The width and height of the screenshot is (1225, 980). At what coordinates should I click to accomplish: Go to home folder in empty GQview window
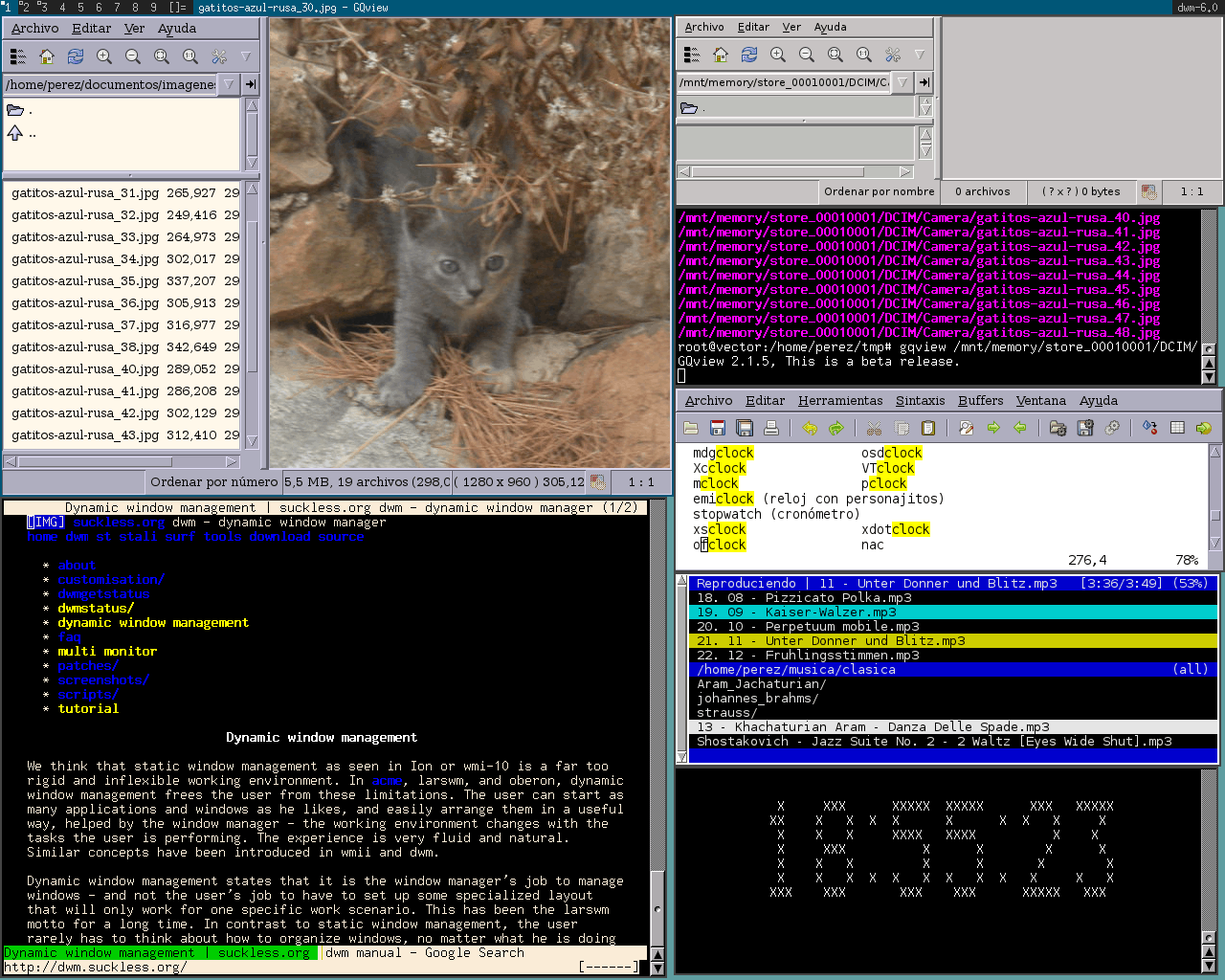(721, 55)
